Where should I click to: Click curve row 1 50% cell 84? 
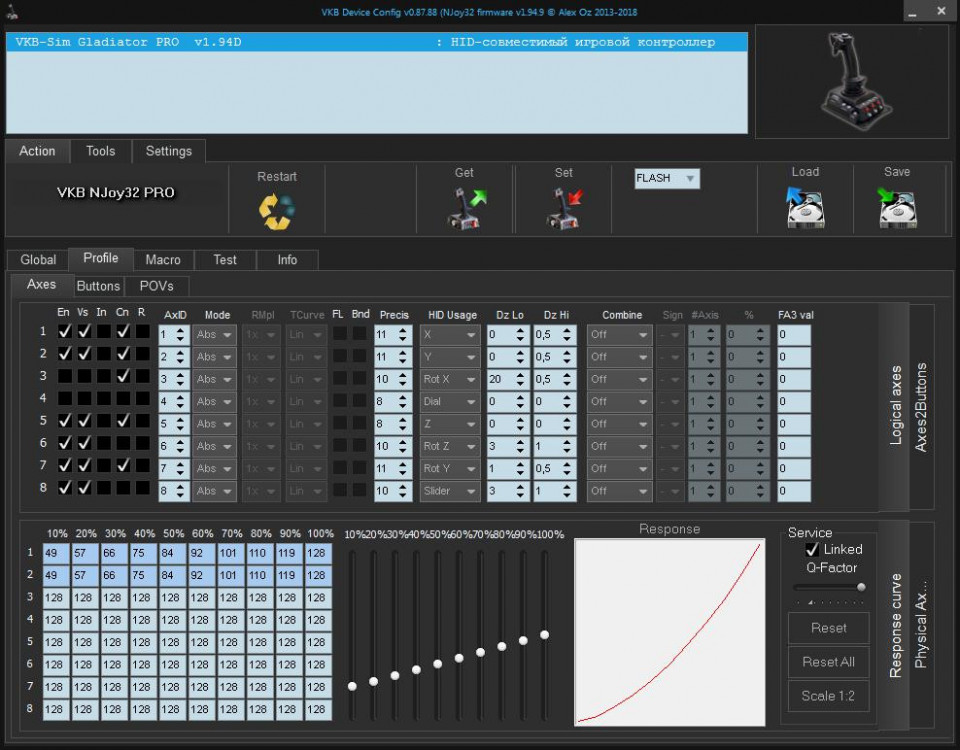(172, 553)
